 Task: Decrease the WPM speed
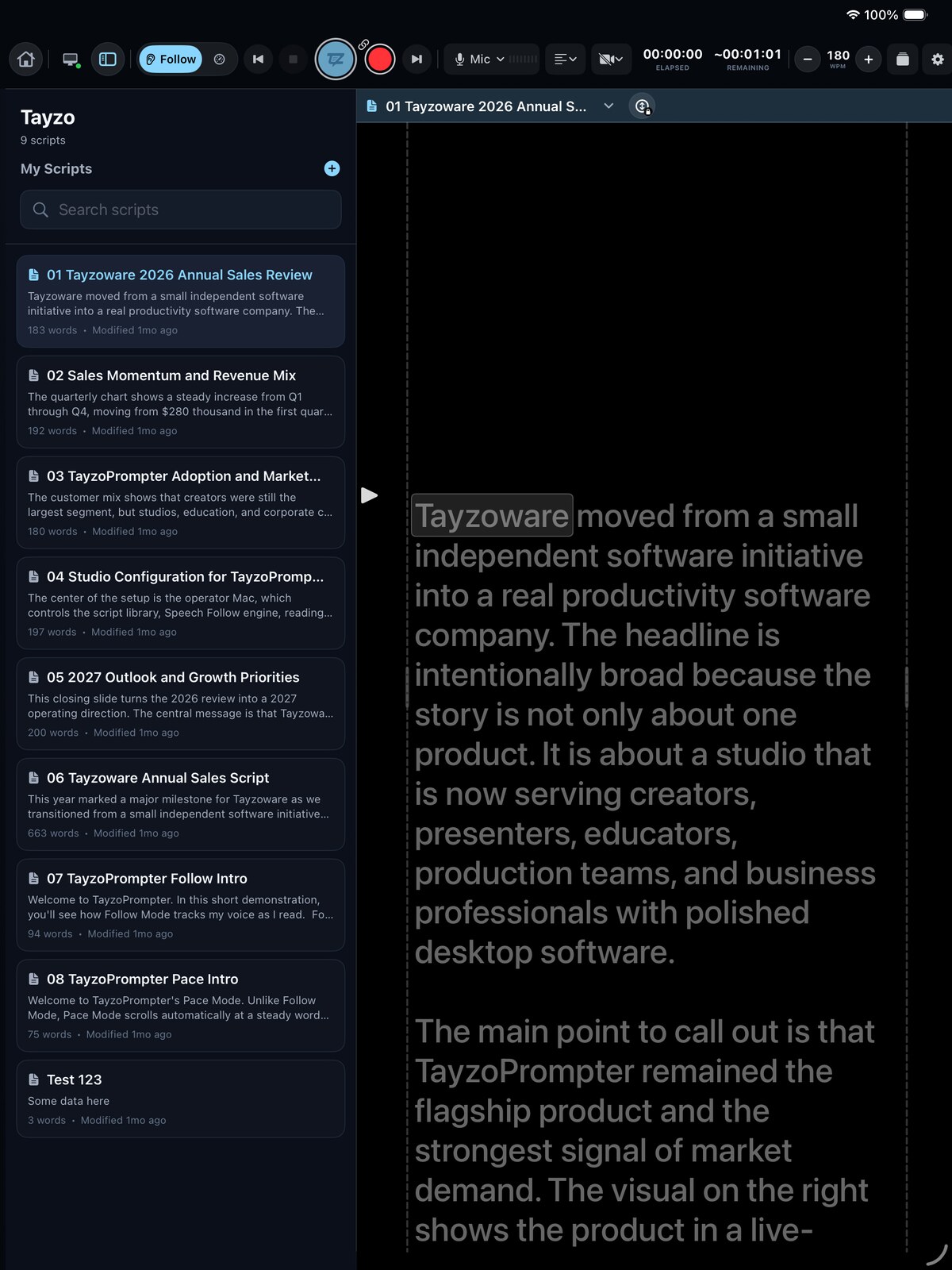(807, 60)
